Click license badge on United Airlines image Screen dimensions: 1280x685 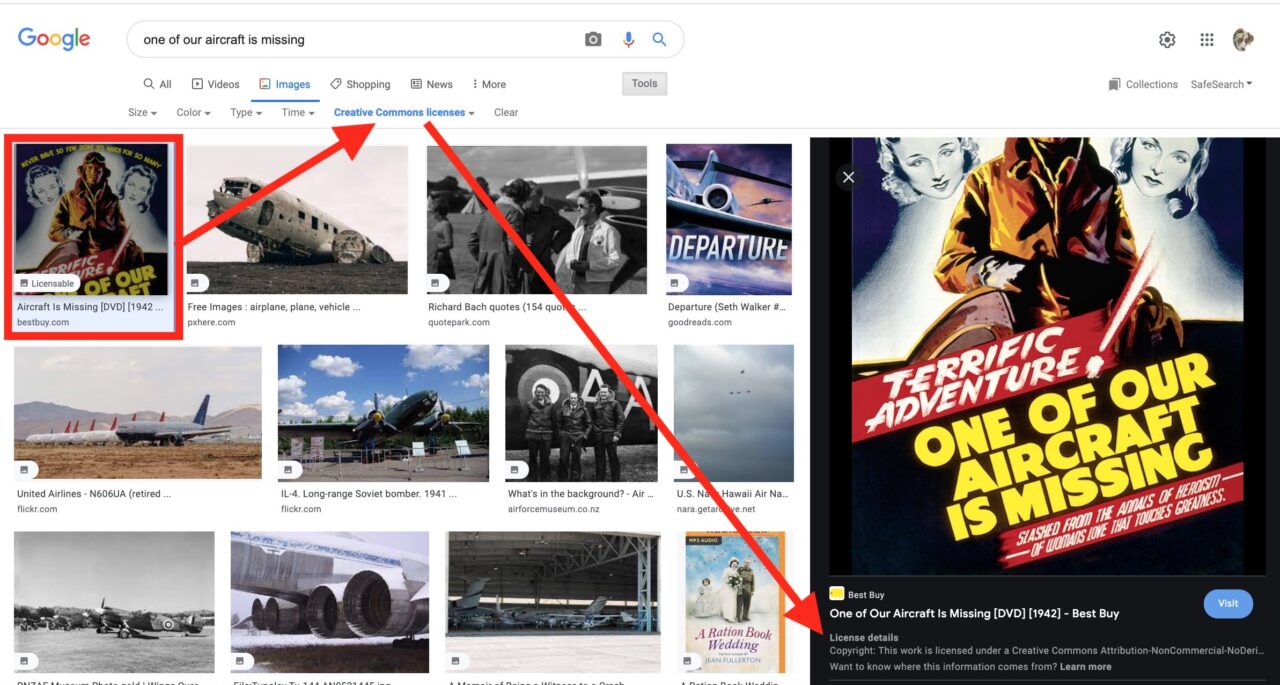(26, 469)
